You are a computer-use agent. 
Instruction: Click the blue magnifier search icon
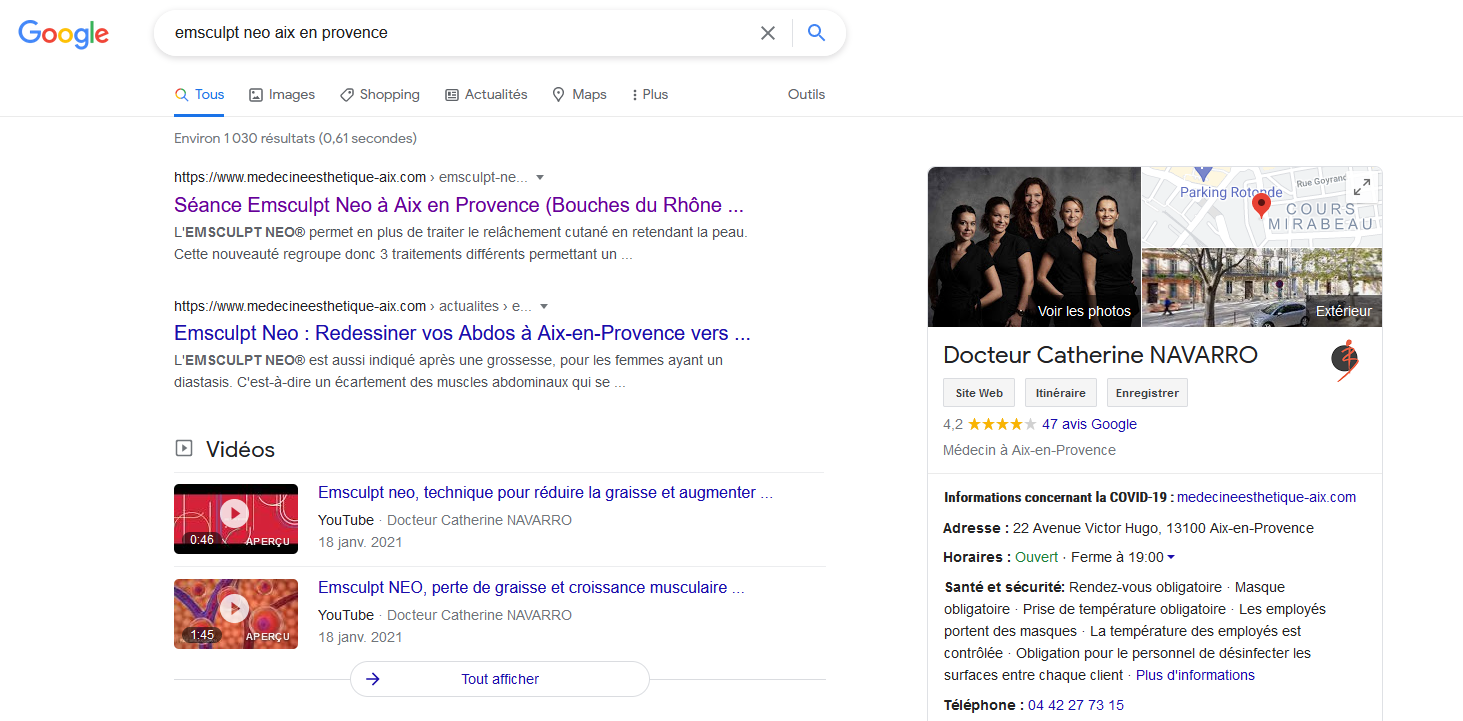point(817,33)
